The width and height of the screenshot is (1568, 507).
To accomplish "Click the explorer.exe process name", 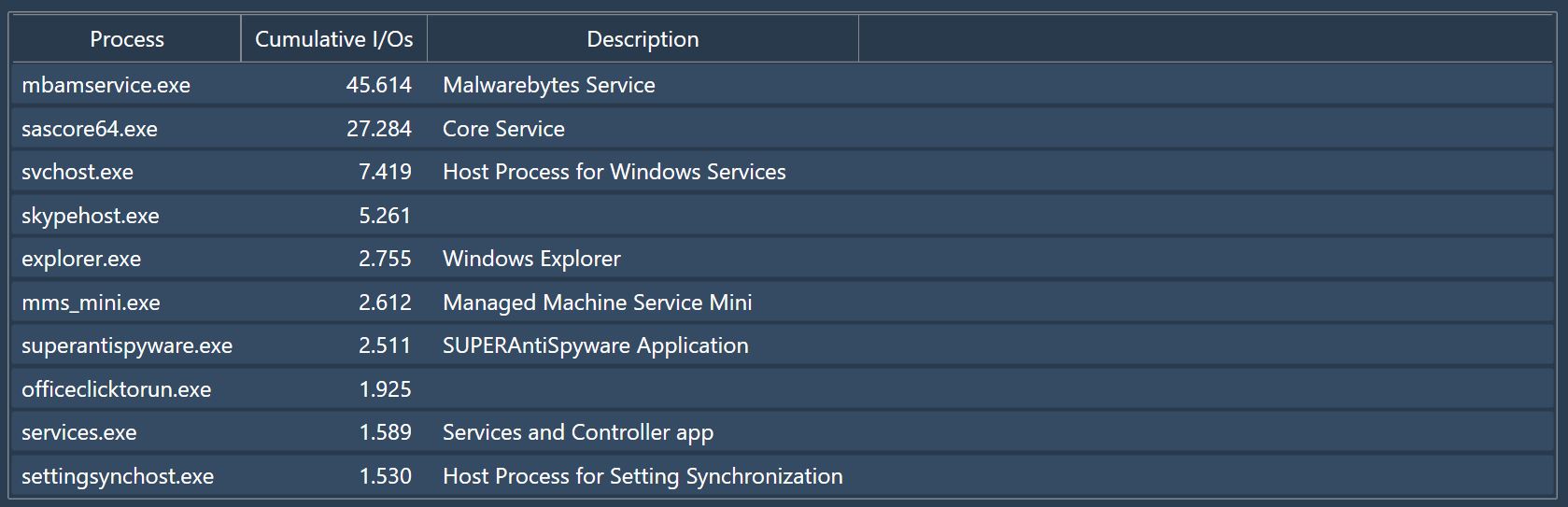I will (x=81, y=259).
